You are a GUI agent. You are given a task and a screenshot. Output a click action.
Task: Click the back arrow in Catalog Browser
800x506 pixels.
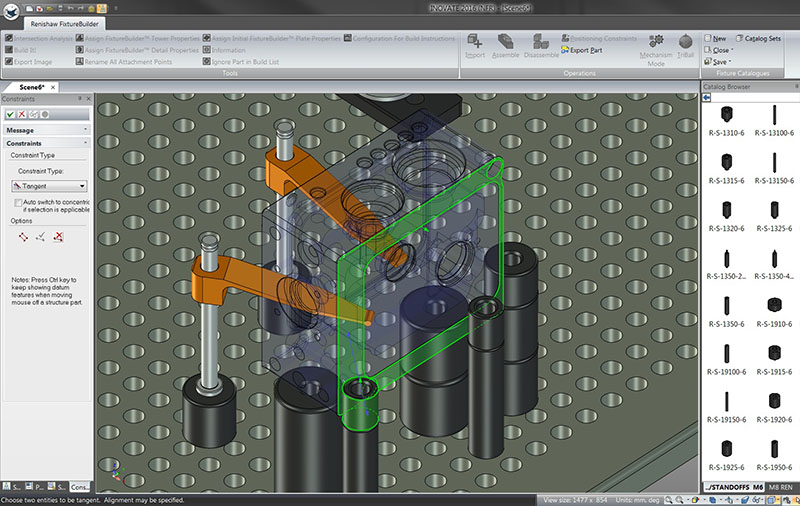[707, 99]
